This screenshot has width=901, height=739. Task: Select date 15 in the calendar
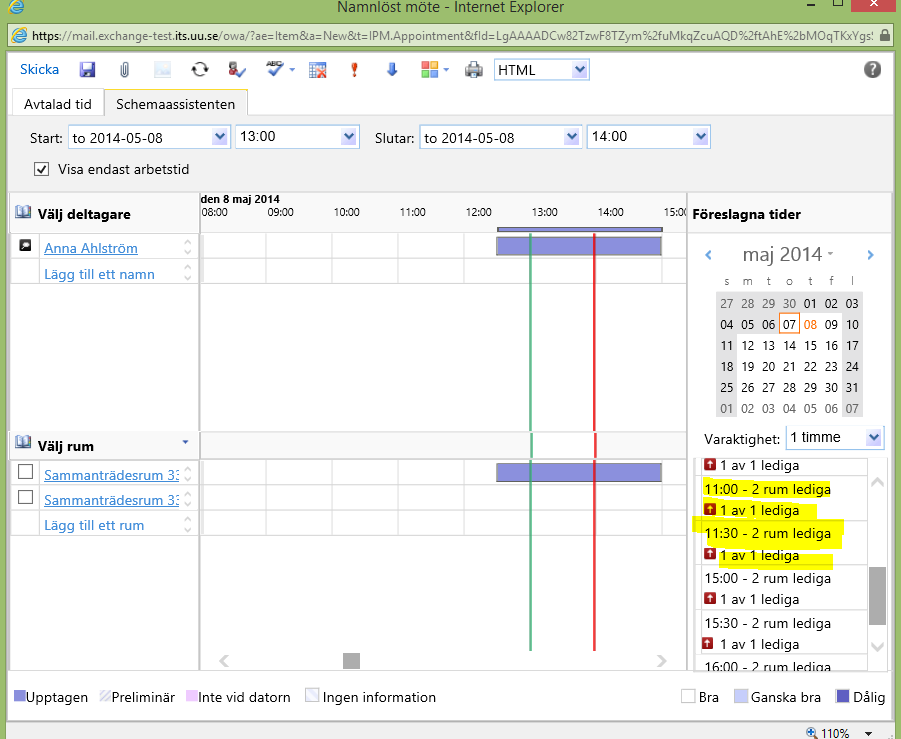(810, 345)
